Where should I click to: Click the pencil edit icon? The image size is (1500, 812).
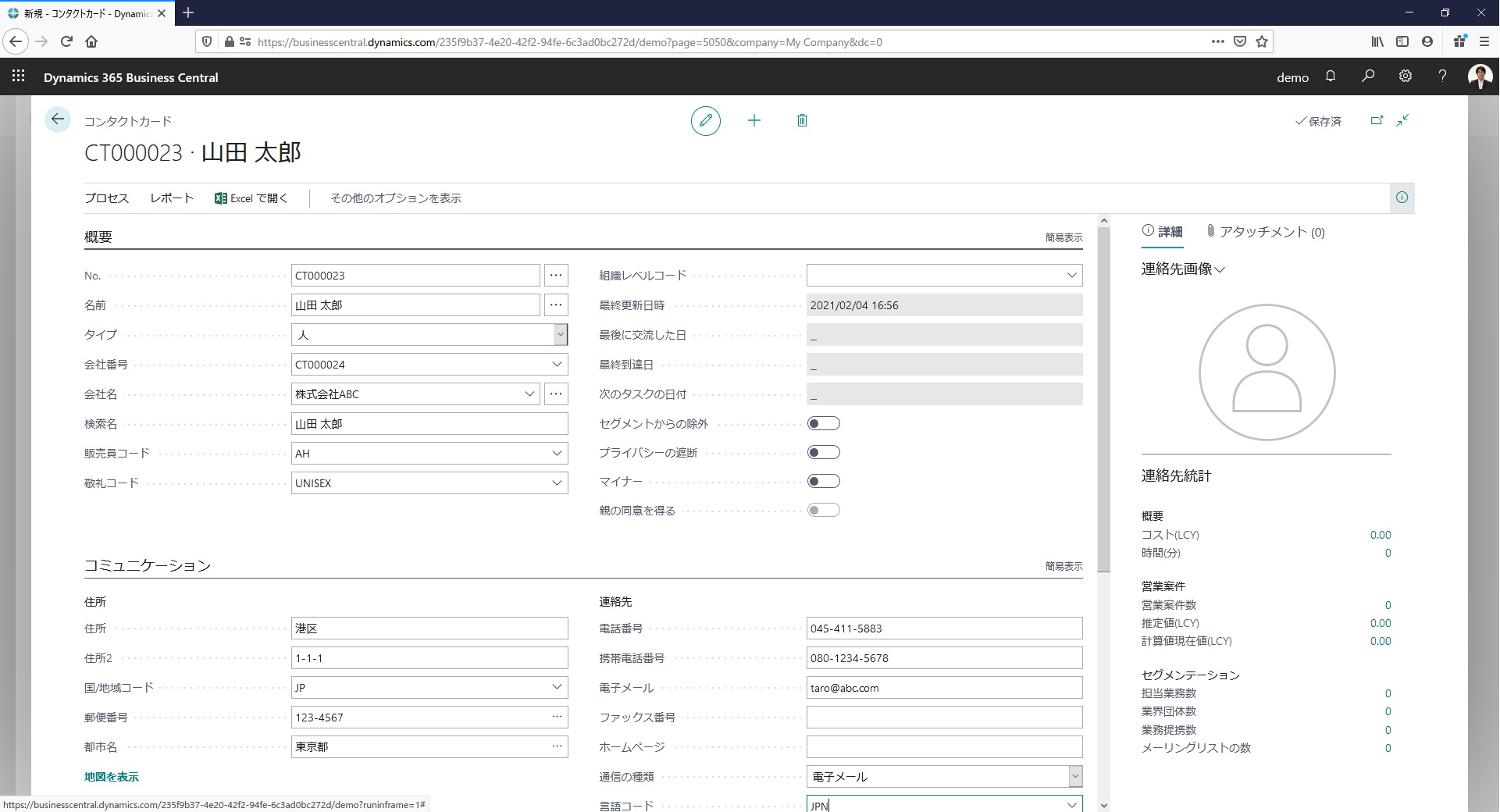(x=705, y=120)
